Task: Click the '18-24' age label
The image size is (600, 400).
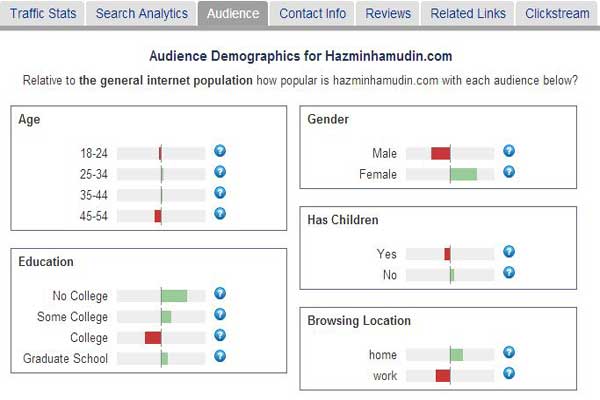Action: (x=94, y=154)
